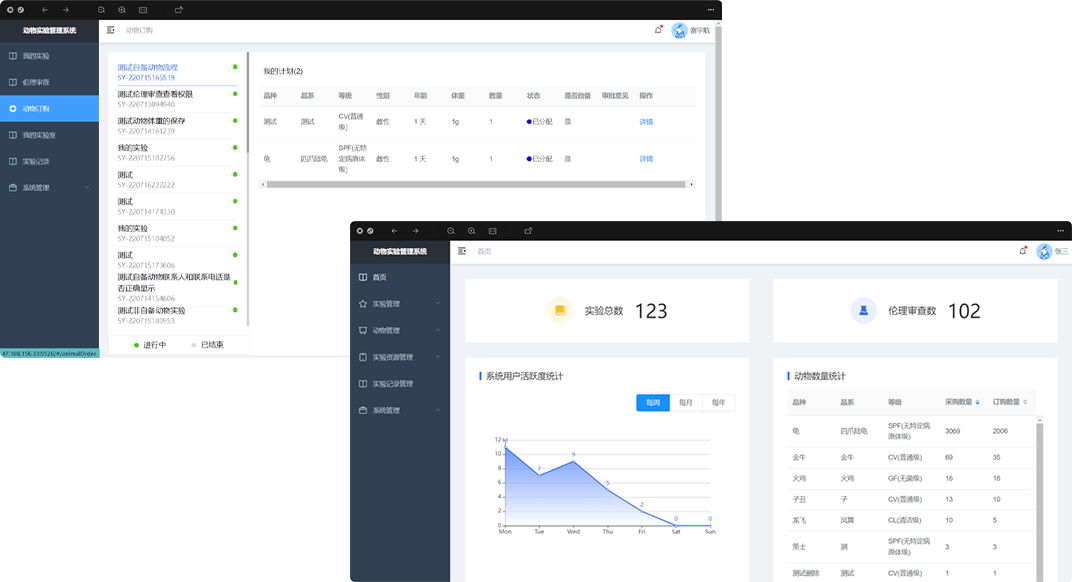Select the 每年 chart period option
Viewport: 1072px width, 582px height.
[718, 403]
